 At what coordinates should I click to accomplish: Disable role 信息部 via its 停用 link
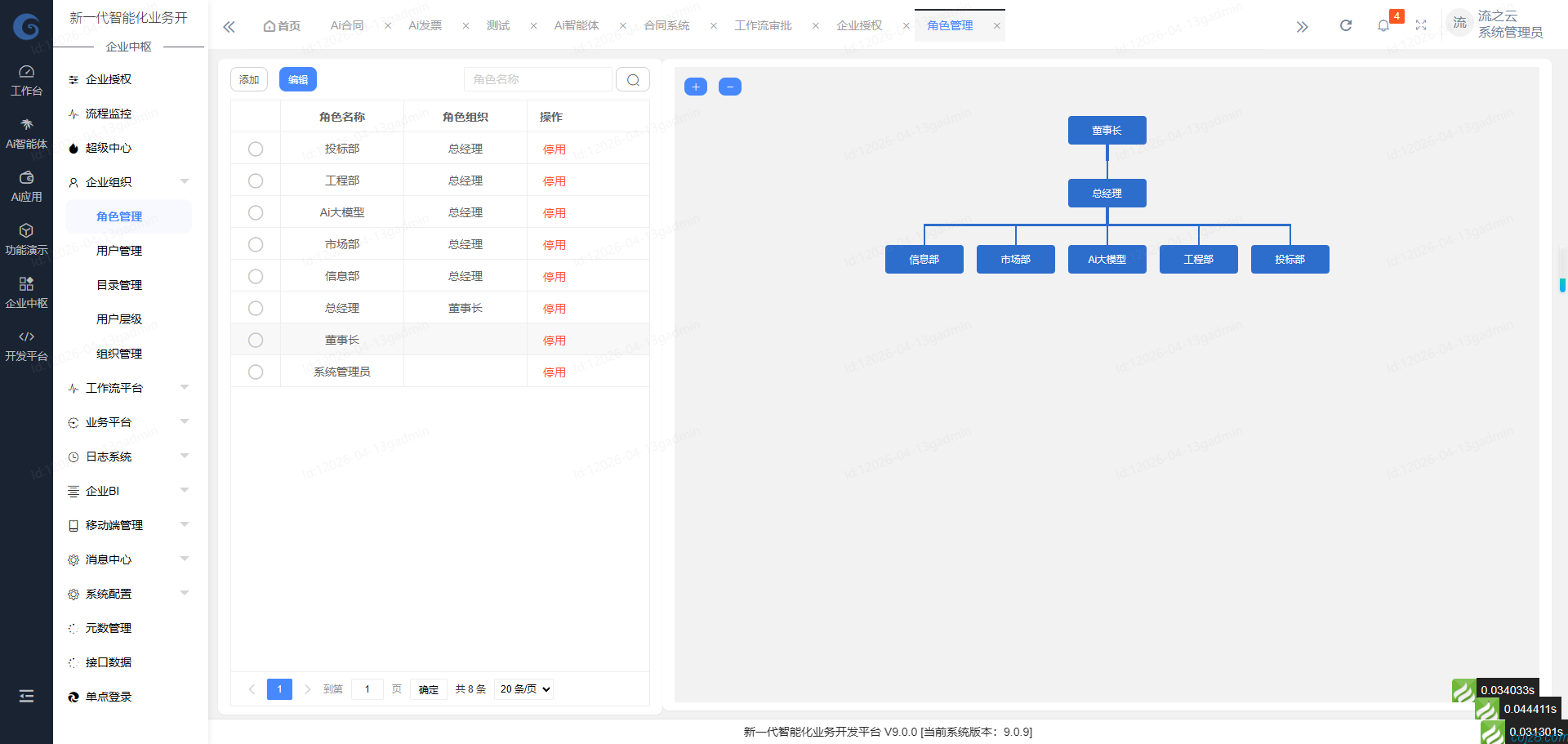[554, 276]
